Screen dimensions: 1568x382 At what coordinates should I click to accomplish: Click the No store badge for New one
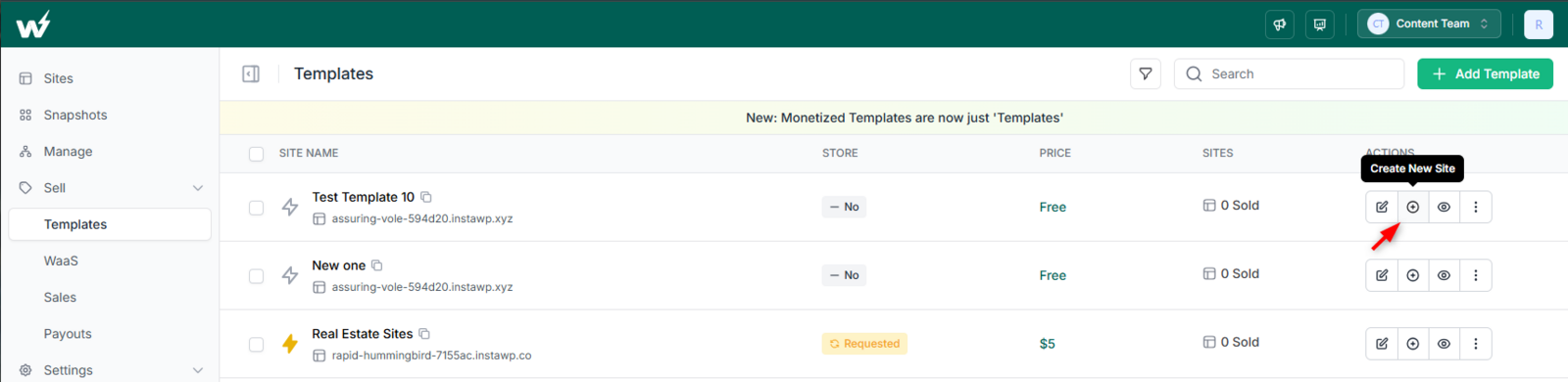pos(844,275)
